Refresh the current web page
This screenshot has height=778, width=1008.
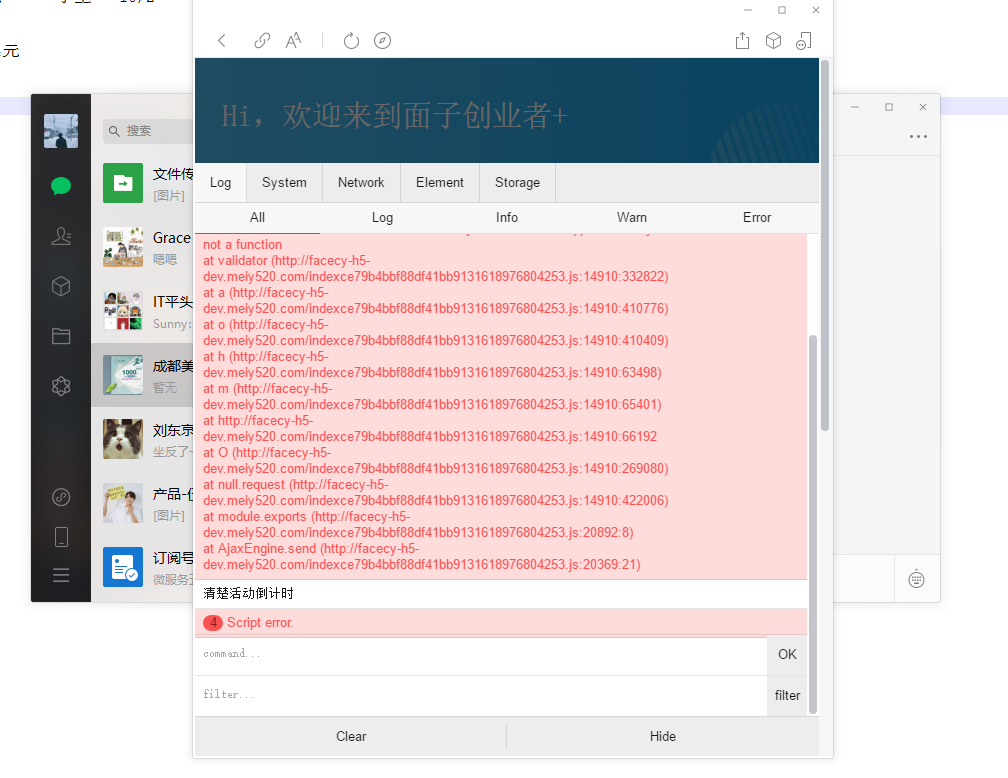coord(351,41)
